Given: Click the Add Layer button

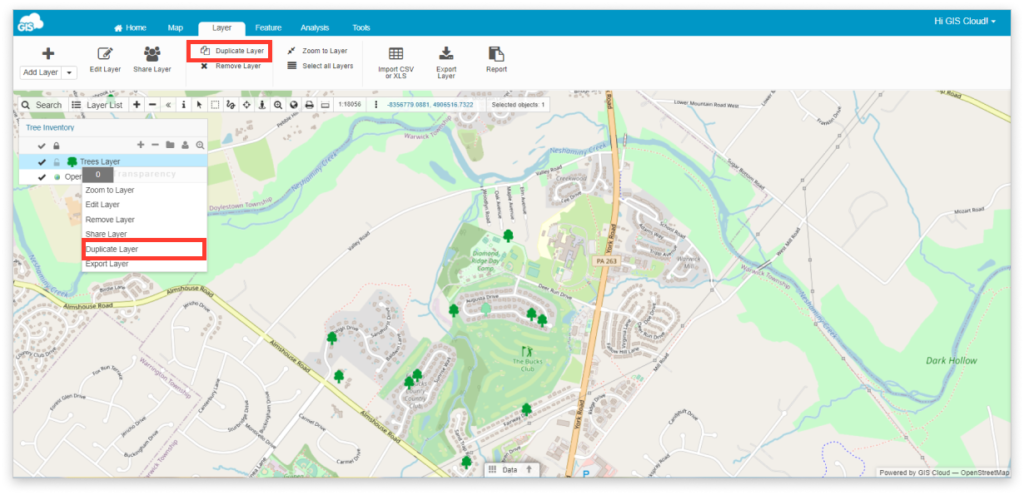Looking at the screenshot, I should [40, 72].
